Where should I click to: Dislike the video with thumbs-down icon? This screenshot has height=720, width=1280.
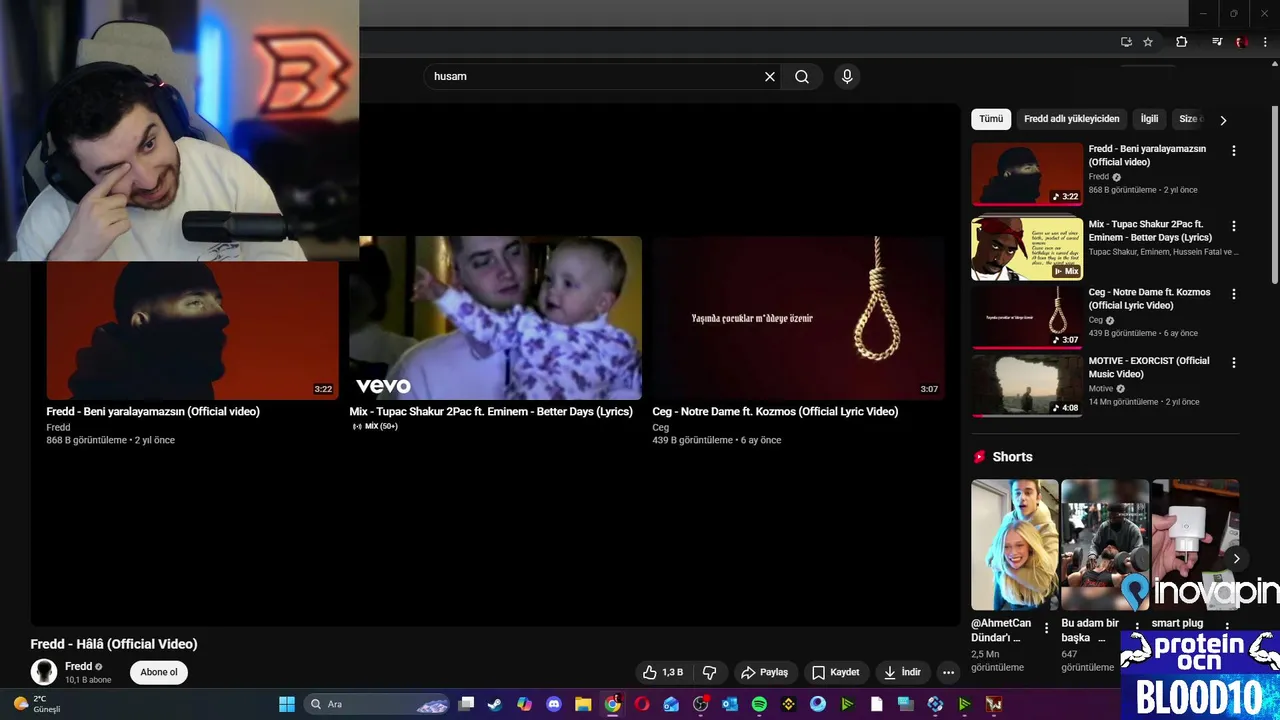click(x=710, y=672)
